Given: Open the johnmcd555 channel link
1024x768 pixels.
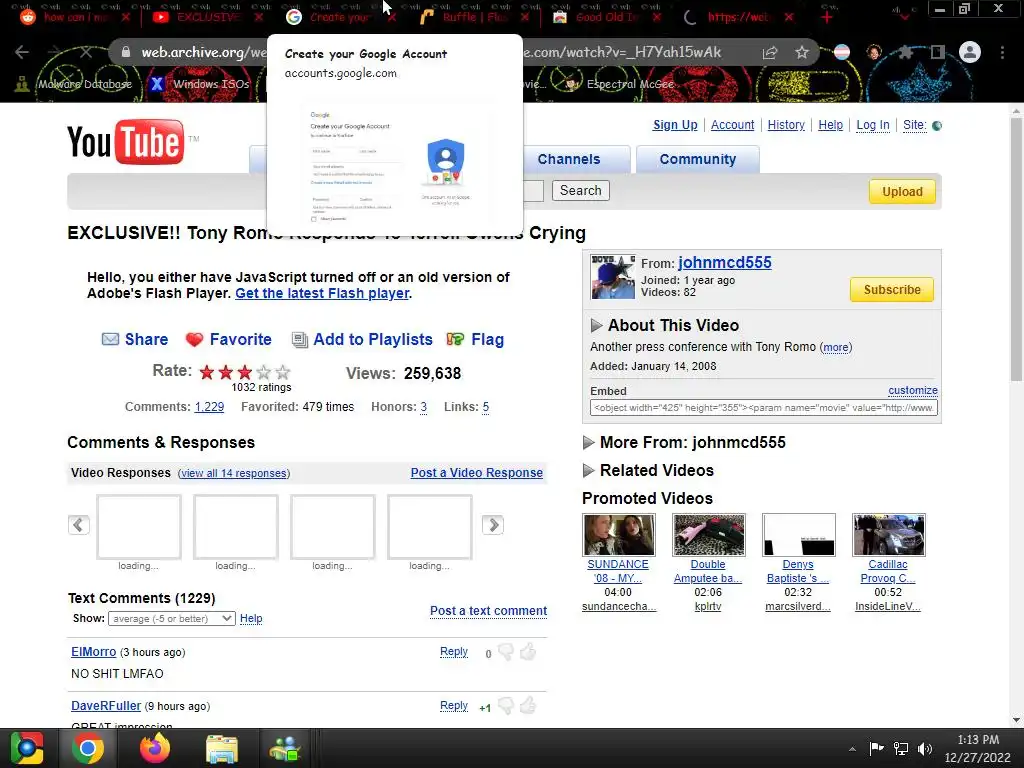Looking at the screenshot, I should [x=725, y=263].
